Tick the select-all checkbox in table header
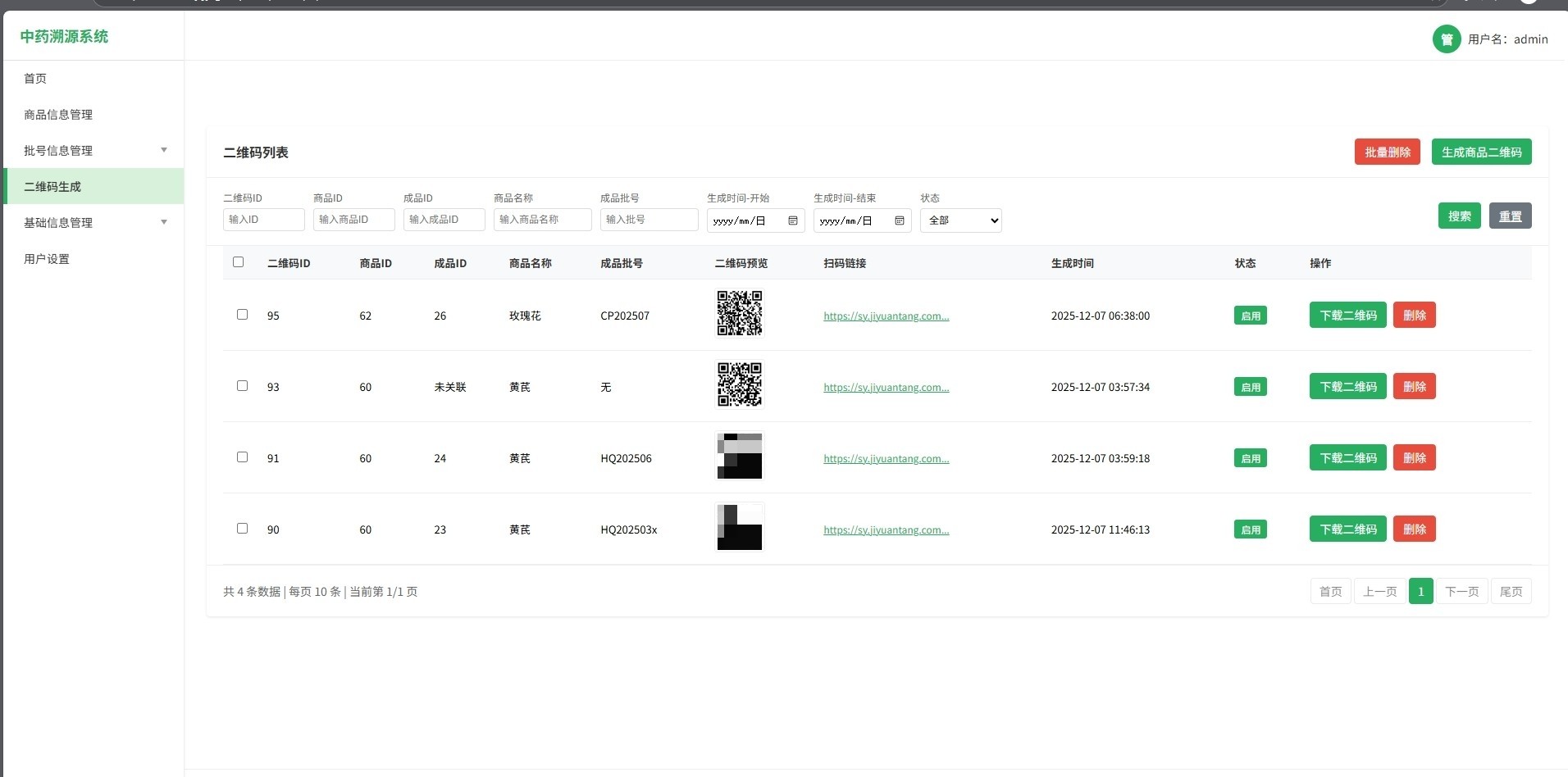Screen dimensions: 1568x777 coord(239,262)
